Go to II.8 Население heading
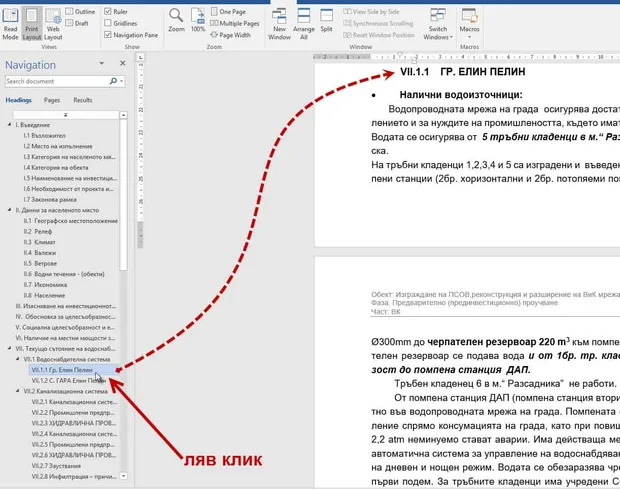 click(x=44, y=296)
